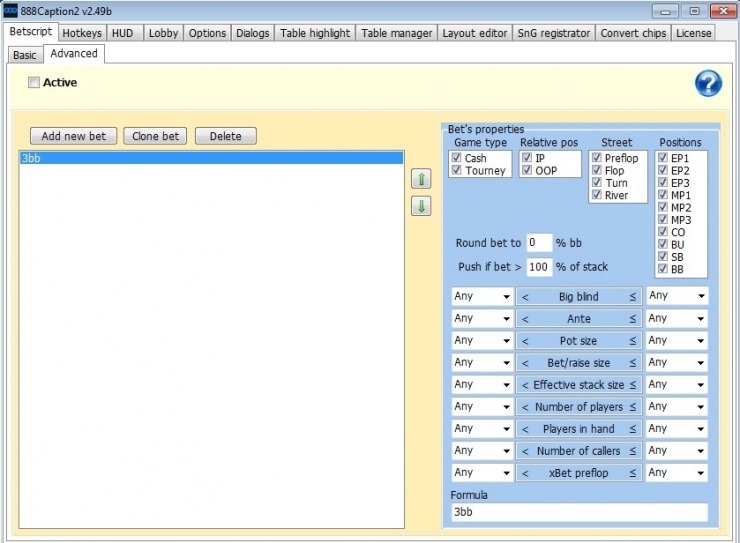
Task: Open the blue help question mark icon
Action: click(x=708, y=84)
